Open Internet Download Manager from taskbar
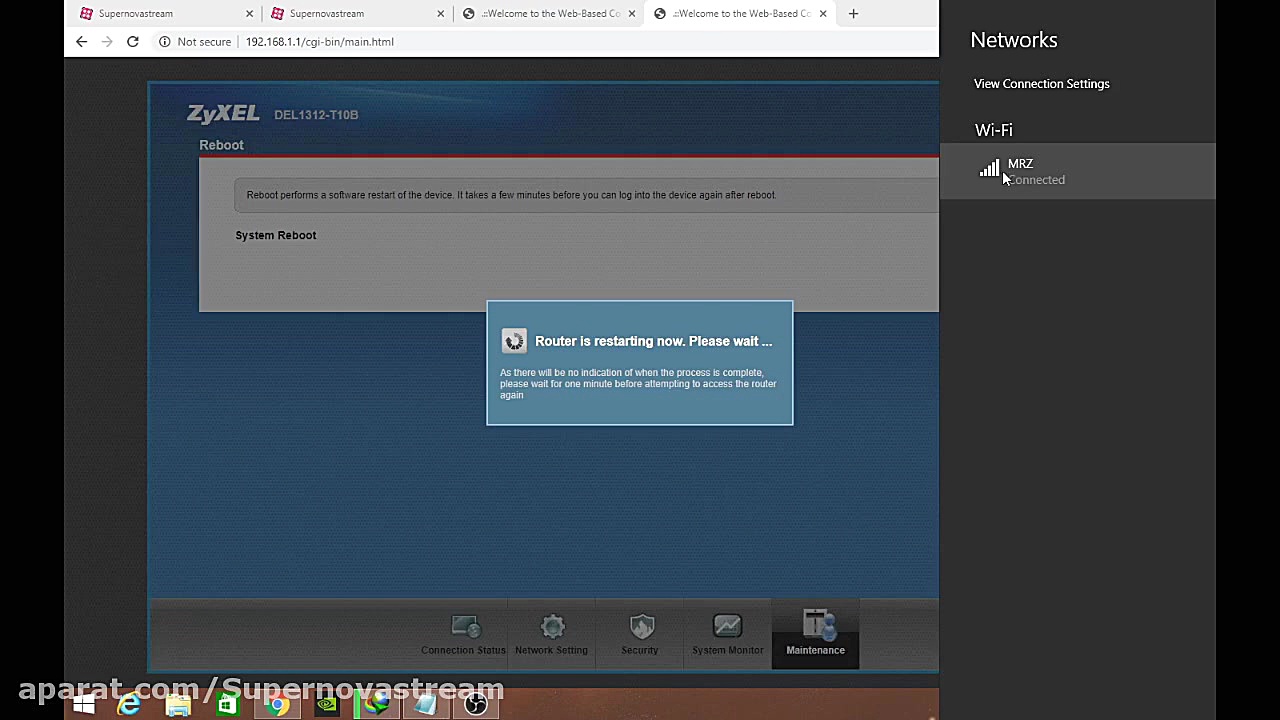This screenshot has height=720, width=1280. [376, 705]
